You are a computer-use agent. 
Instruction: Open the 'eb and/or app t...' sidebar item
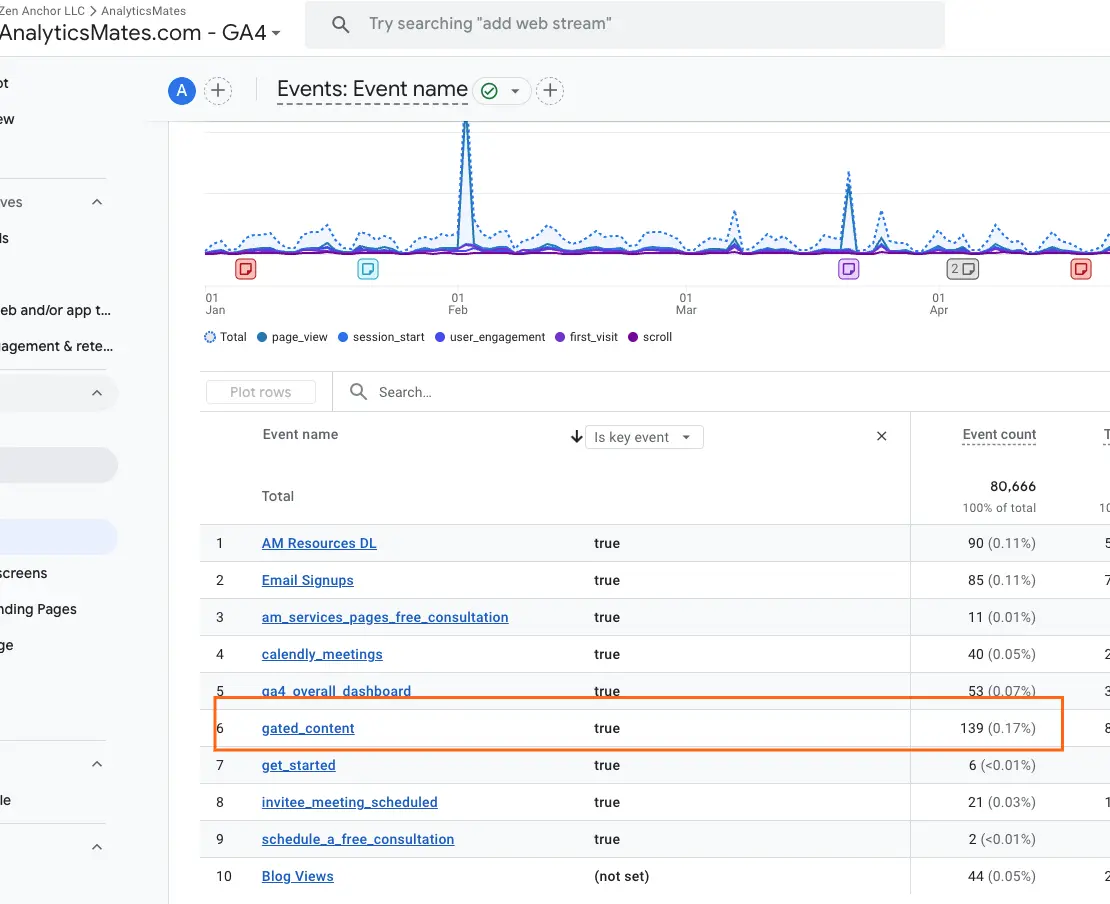[x=55, y=310]
